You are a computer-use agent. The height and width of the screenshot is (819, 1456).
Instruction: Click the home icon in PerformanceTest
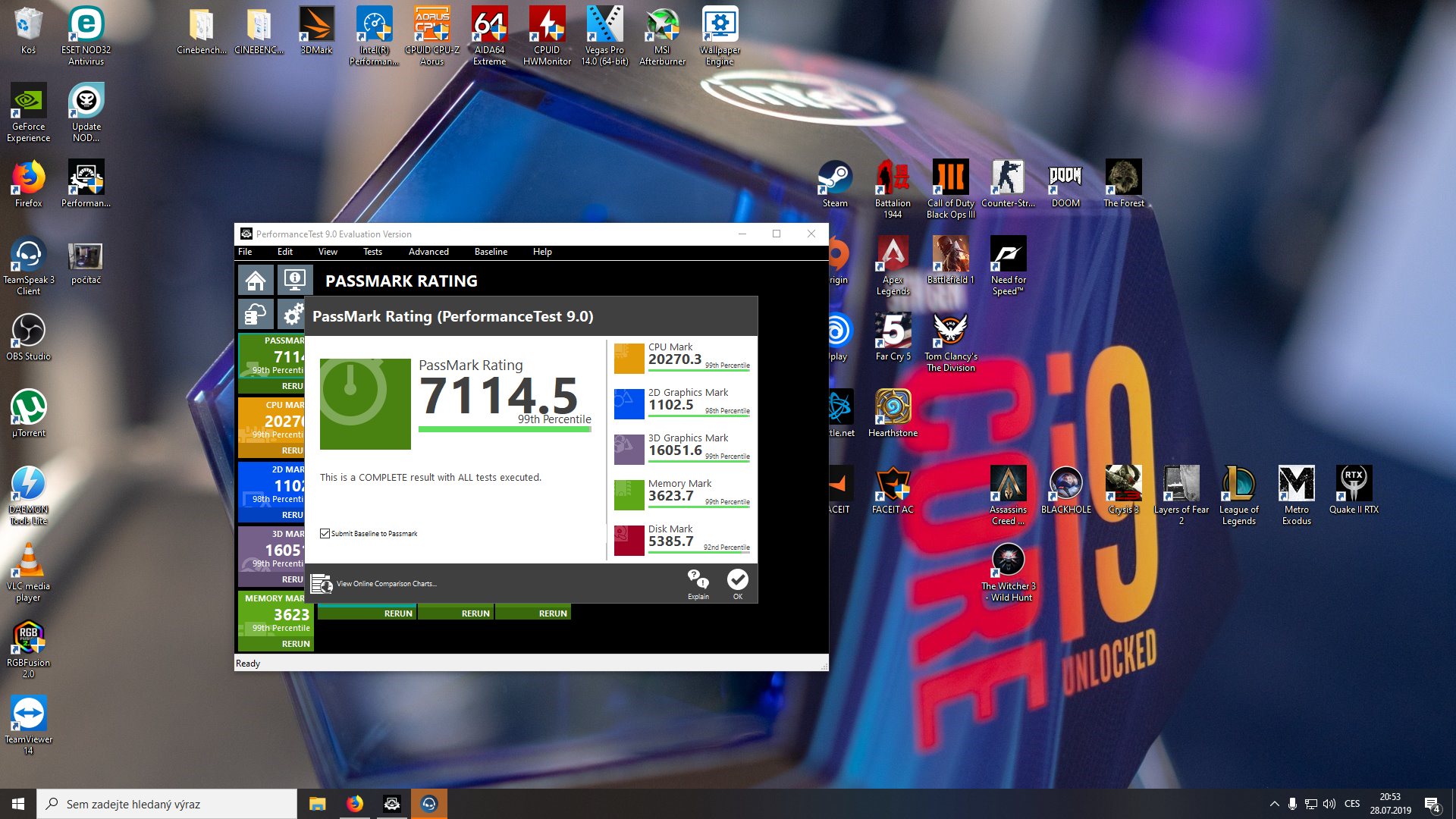(x=256, y=281)
